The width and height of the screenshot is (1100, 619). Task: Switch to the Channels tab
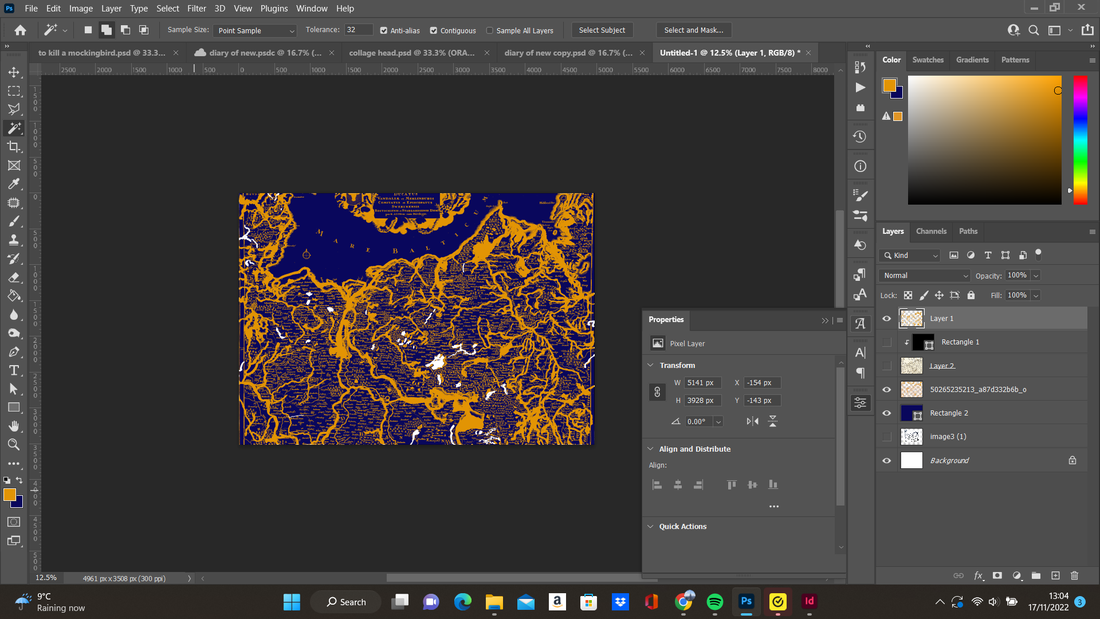pos(931,231)
